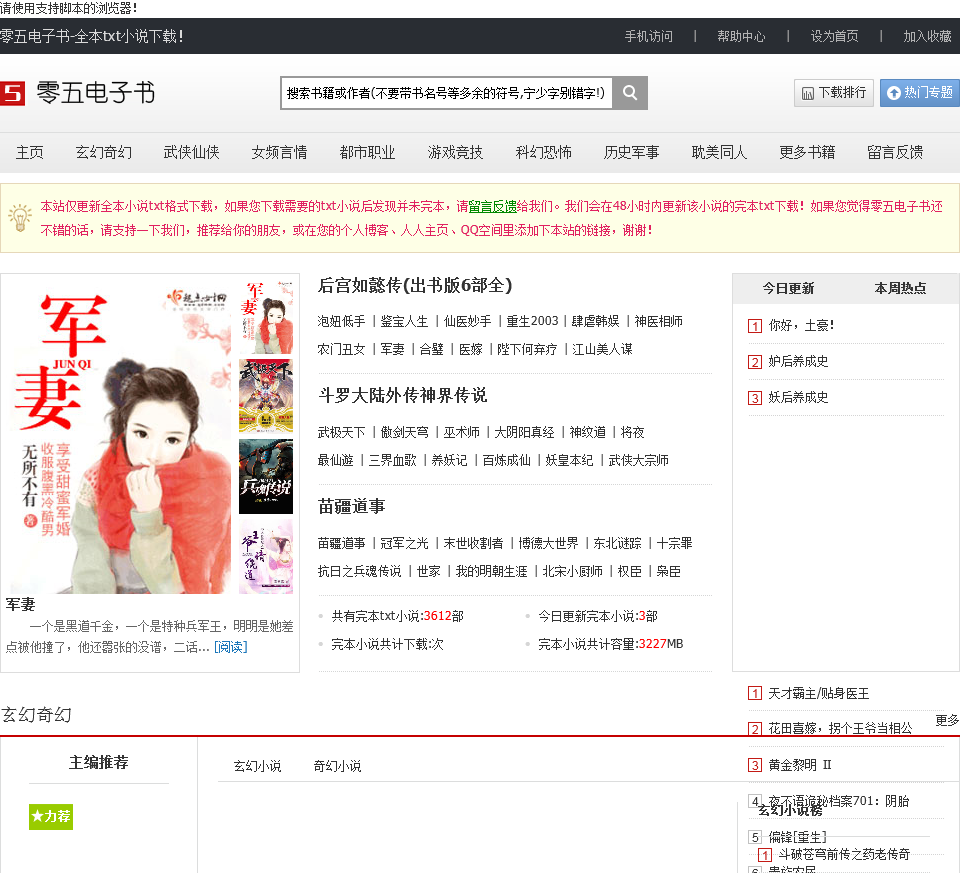Click 陛下何弃疗 book link
The image size is (960, 873).
[527, 350]
